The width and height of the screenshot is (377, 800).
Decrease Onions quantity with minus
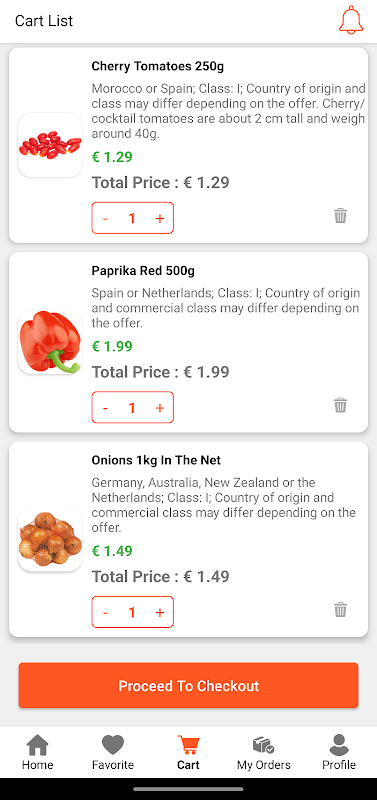(x=105, y=612)
